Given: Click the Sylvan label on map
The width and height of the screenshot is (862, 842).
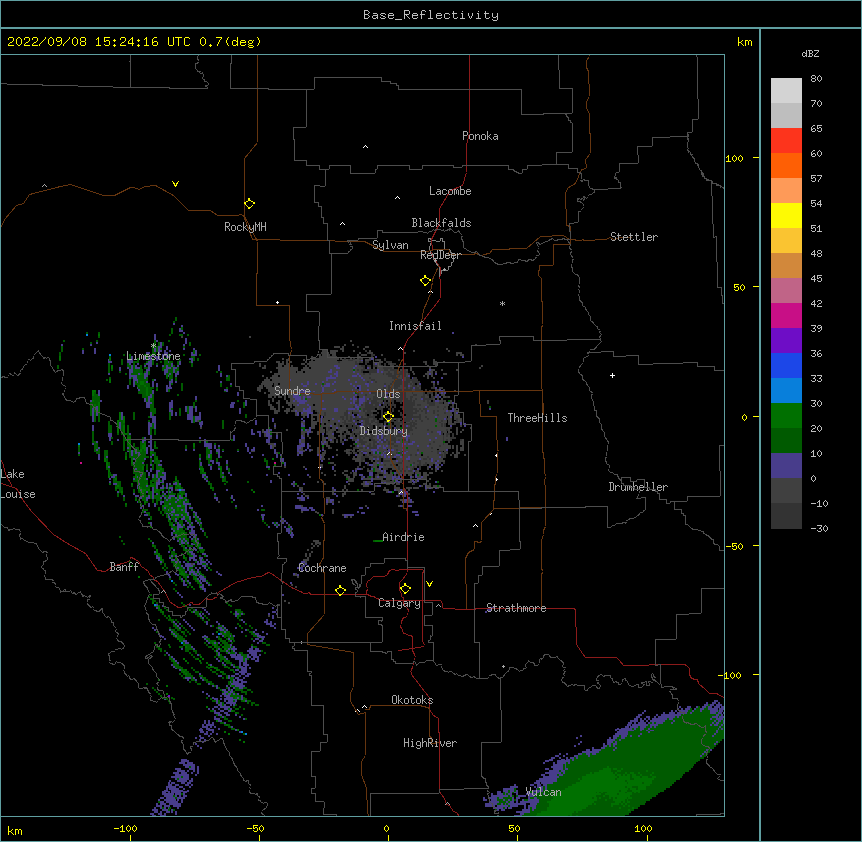Looking at the screenshot, I should pyautogui.click(x=390, y=245).
